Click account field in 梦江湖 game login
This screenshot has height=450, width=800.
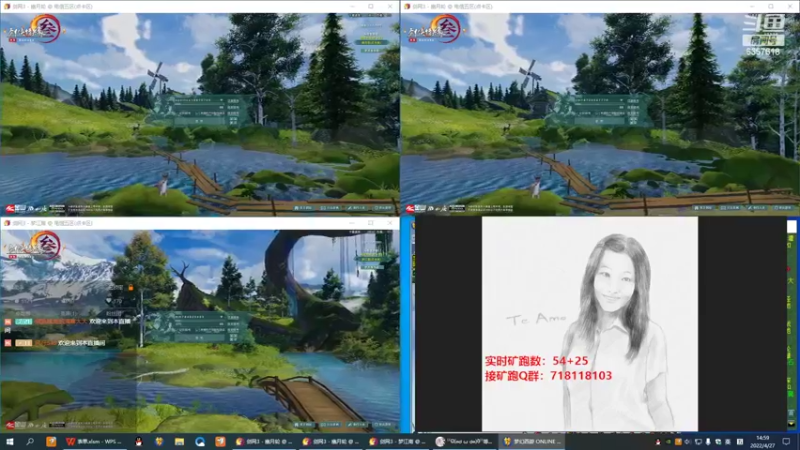coord(199,316)
